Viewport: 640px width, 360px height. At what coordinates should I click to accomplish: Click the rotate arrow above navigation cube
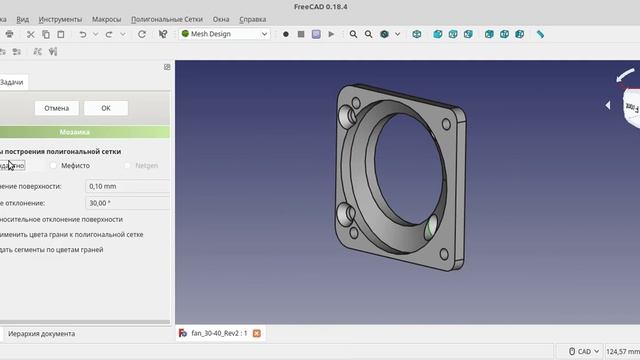click(625, 75)
